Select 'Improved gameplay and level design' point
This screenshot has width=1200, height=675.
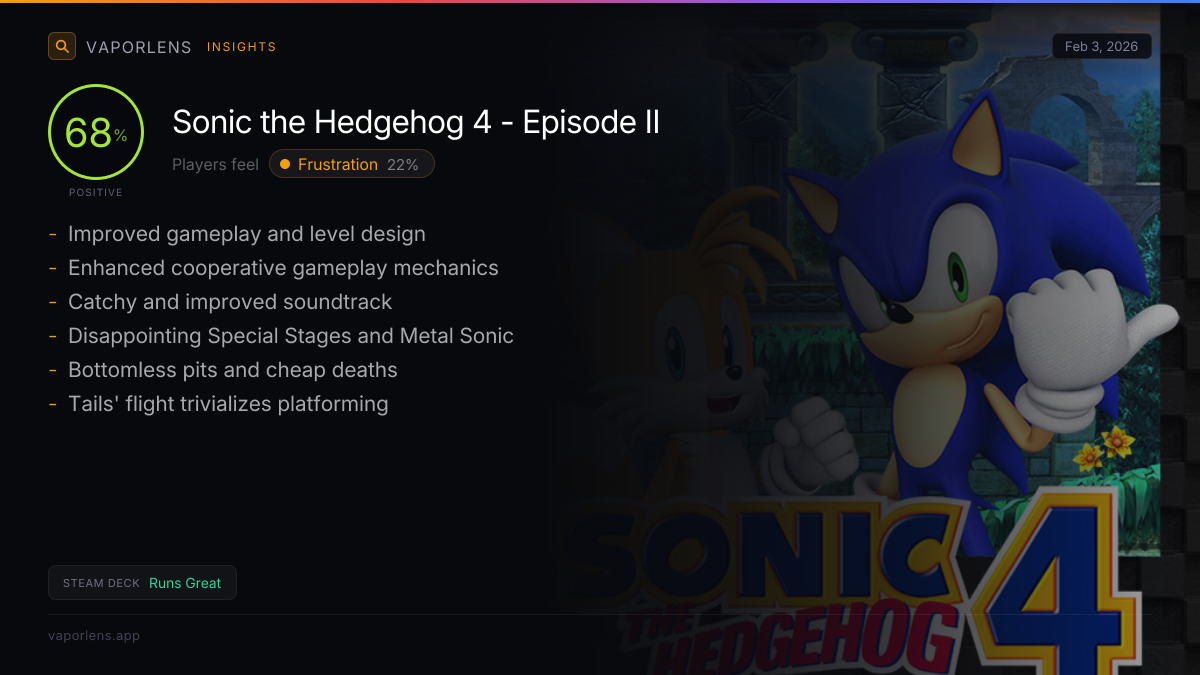pos(247,234)
